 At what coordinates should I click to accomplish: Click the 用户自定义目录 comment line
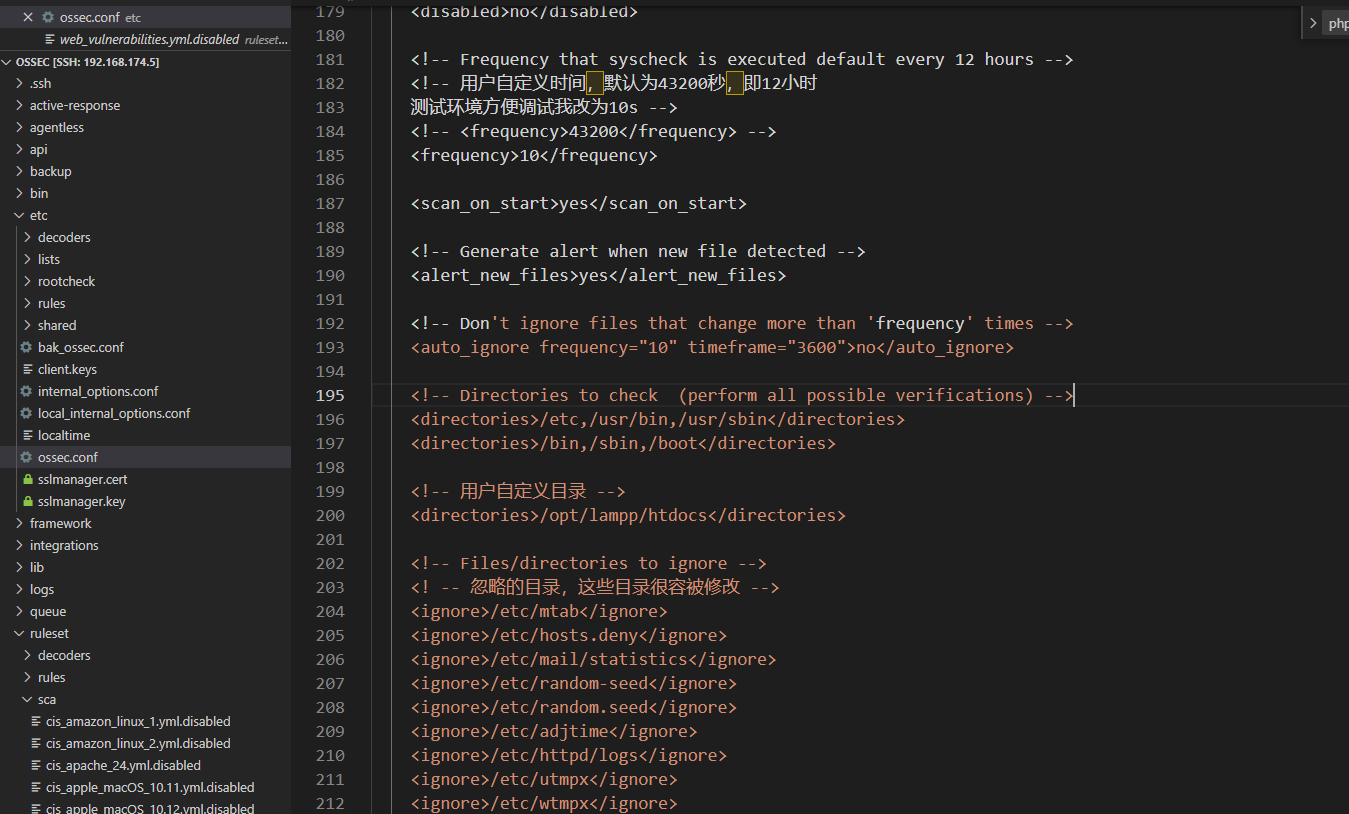coord(518,491)
